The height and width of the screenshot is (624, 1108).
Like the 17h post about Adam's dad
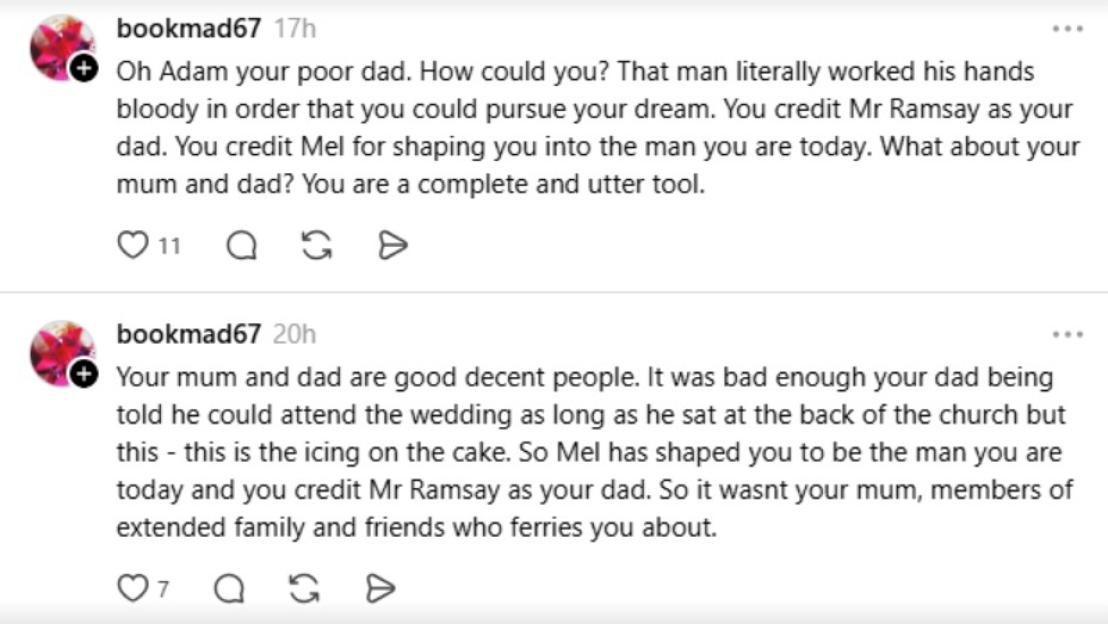[133, 245]
